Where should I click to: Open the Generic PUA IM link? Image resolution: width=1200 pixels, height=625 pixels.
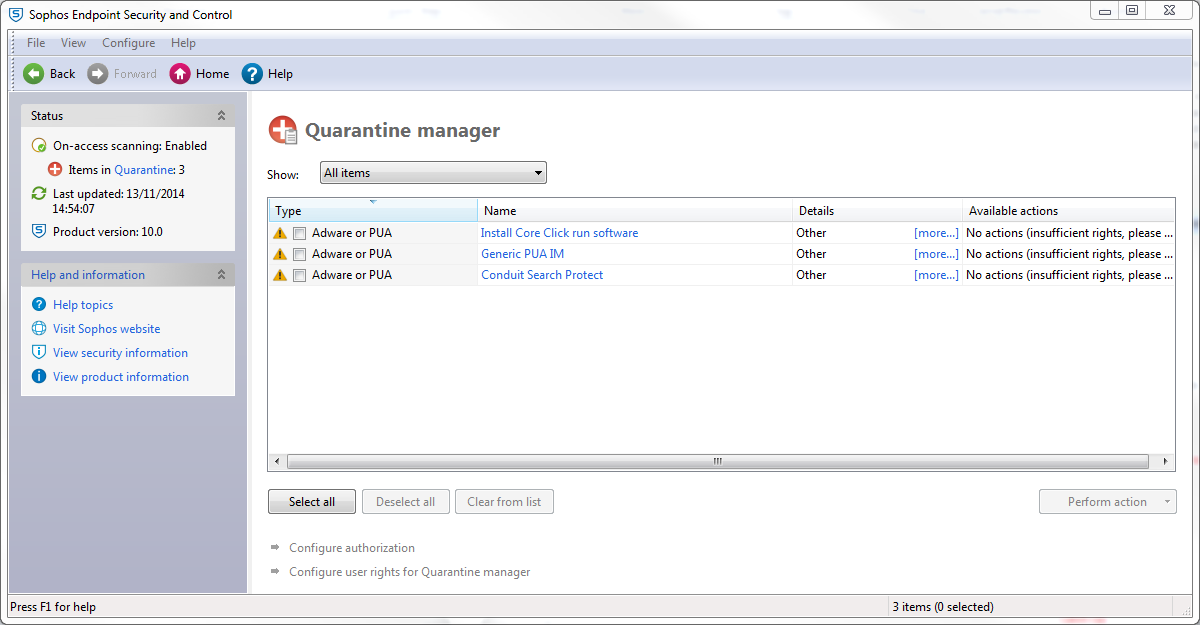[x=522, y=254]
